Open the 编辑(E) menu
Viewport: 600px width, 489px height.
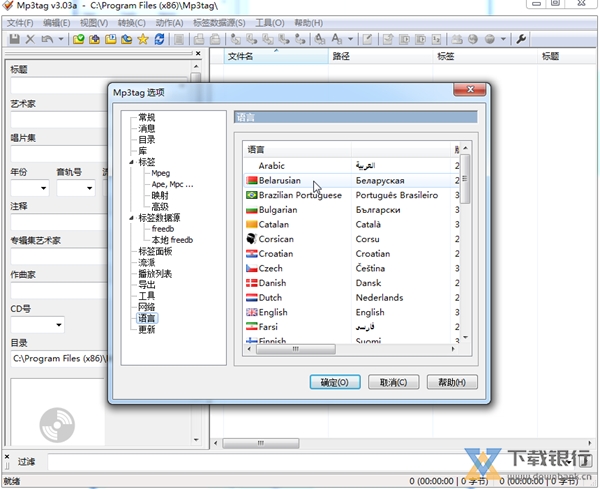coord(57,23)
